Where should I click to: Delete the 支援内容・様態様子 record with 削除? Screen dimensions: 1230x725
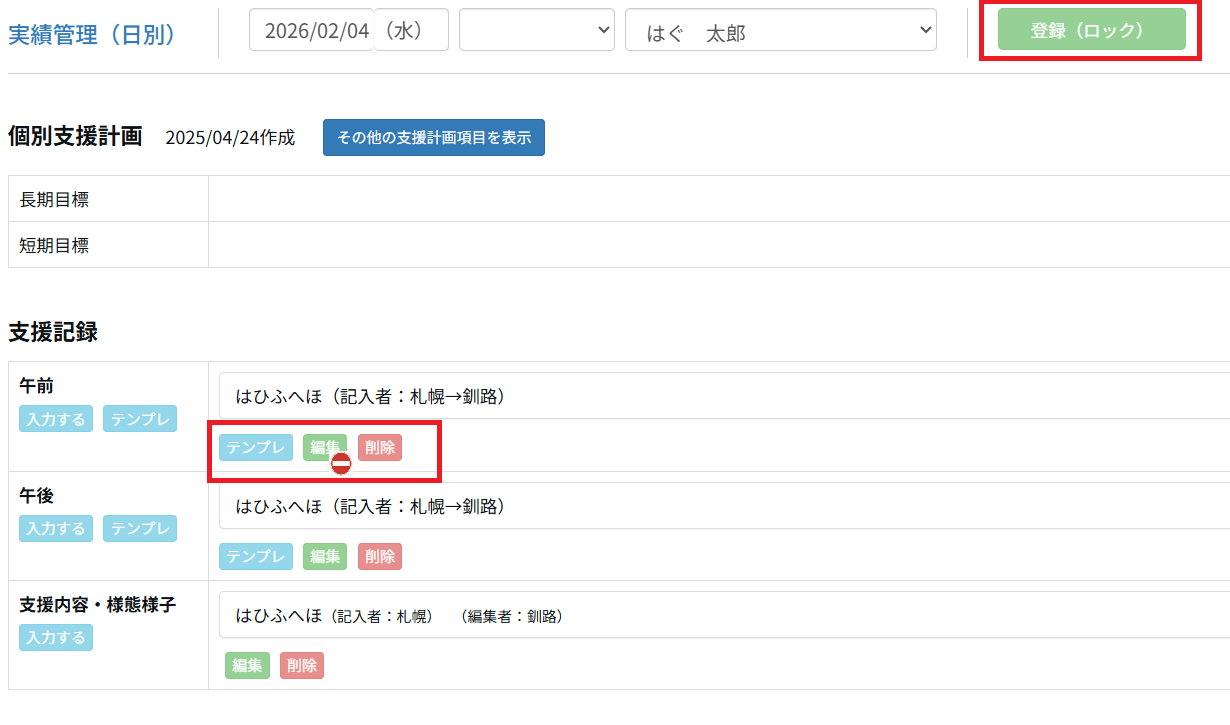[302, 666]
